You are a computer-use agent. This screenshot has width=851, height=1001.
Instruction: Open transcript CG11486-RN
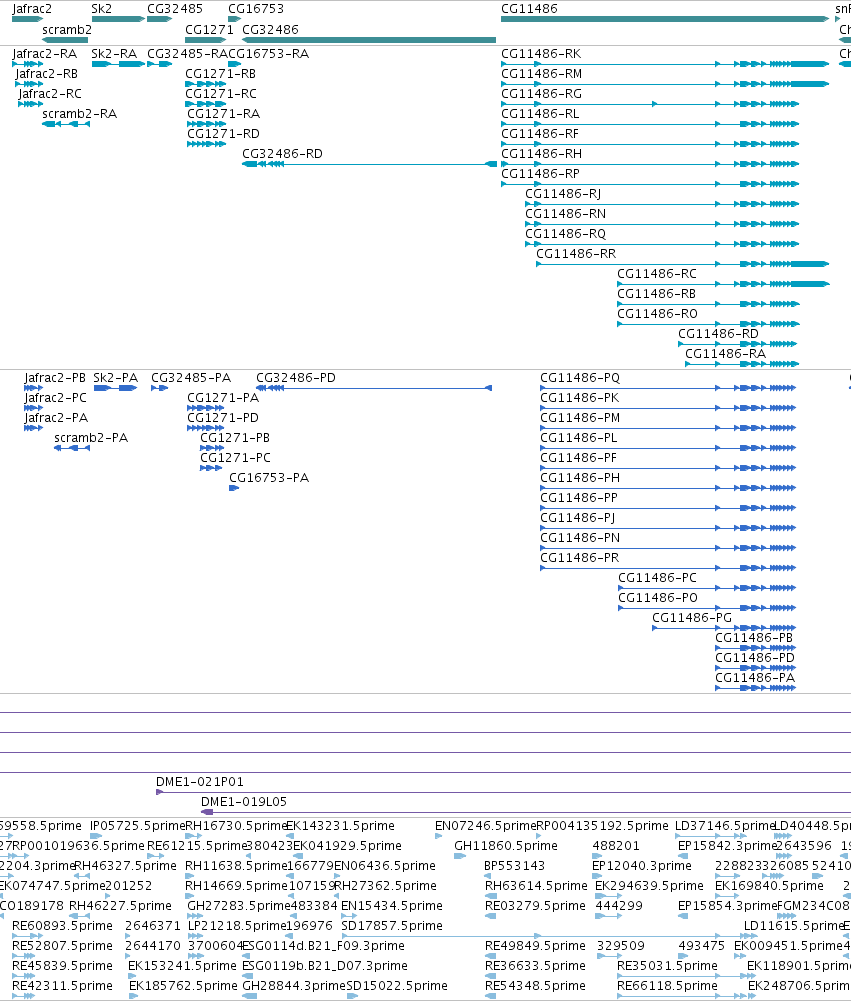(x=566, y=214)
